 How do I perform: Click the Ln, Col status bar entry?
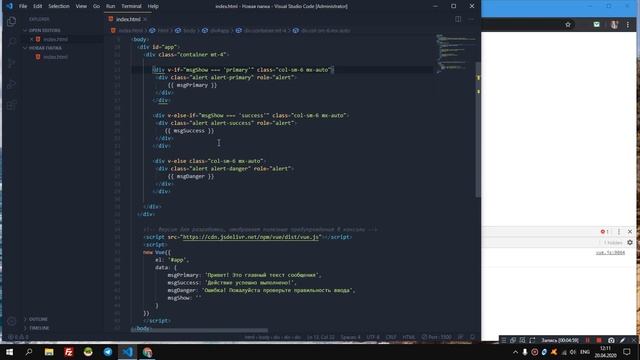tap(320, 337)
